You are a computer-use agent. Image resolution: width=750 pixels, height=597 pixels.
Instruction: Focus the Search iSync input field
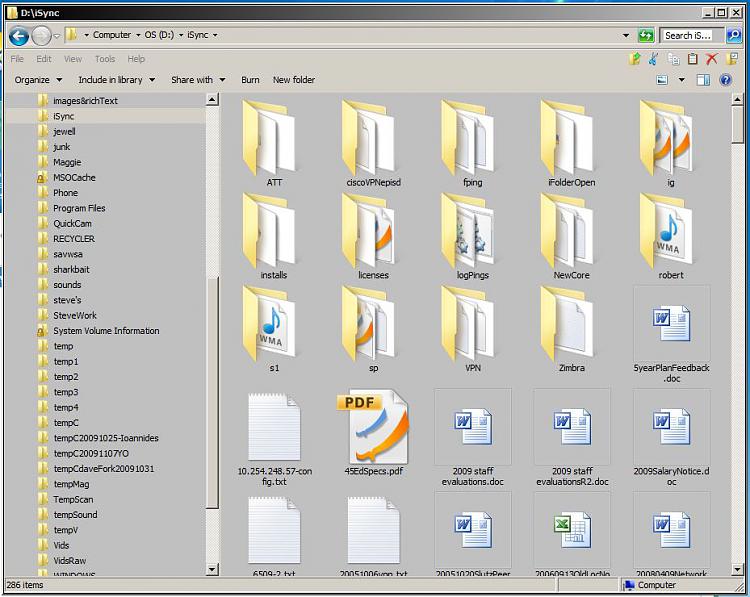point(692,35)
